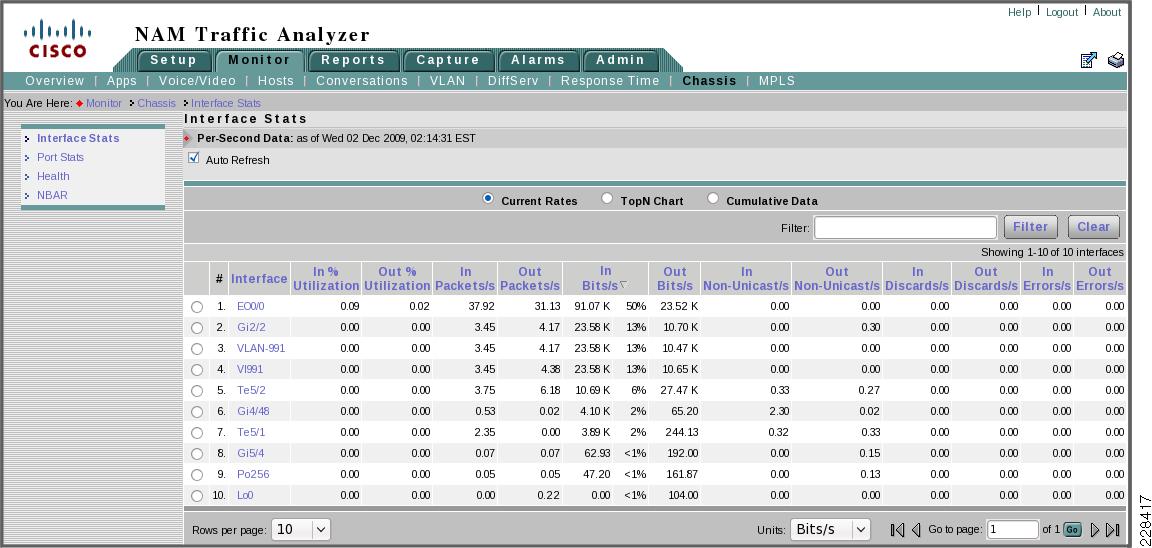
Task: Open the Setup tab
Action: click(x=173, y=60)
